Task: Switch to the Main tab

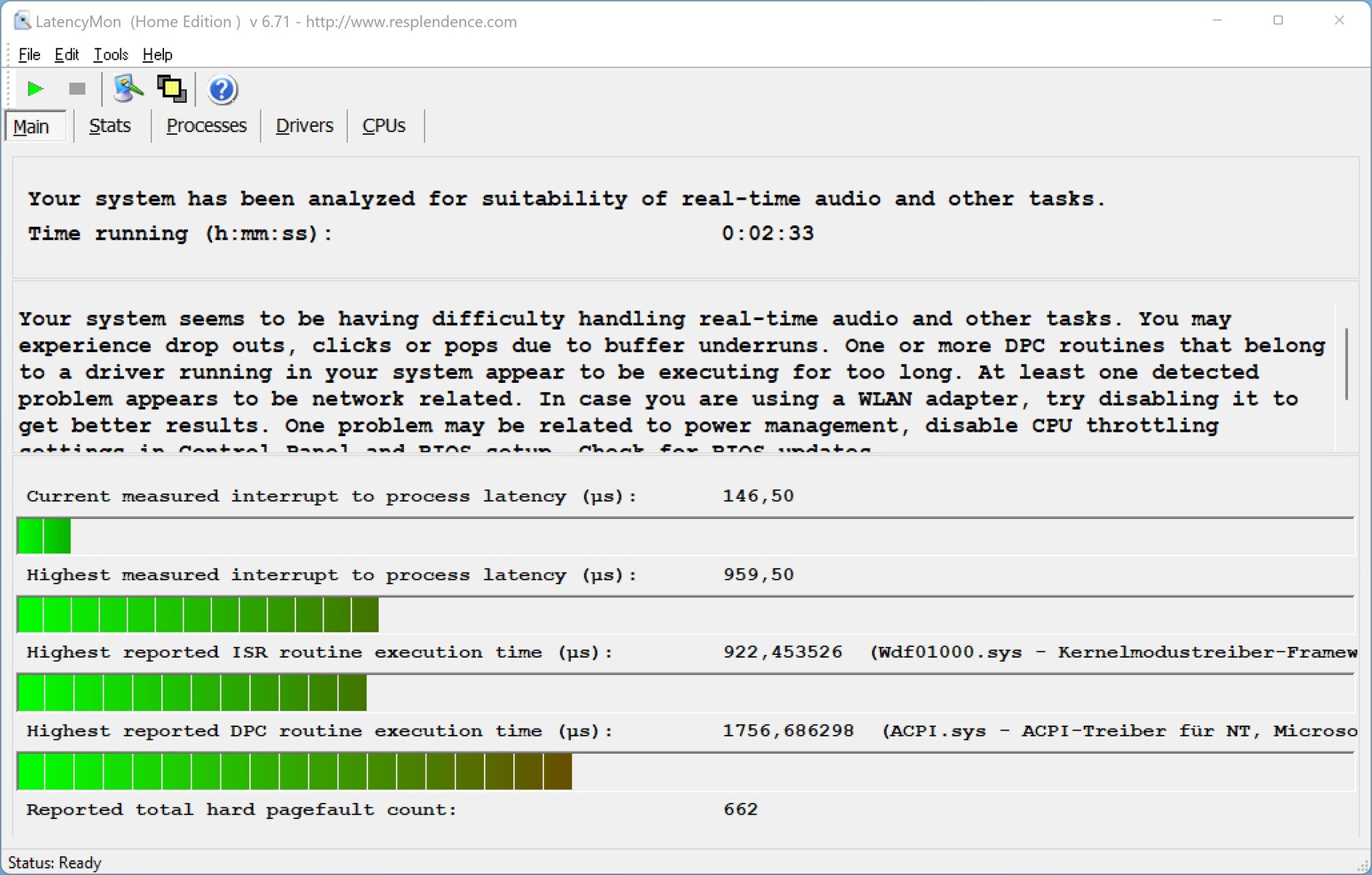Action: point(34,126)
